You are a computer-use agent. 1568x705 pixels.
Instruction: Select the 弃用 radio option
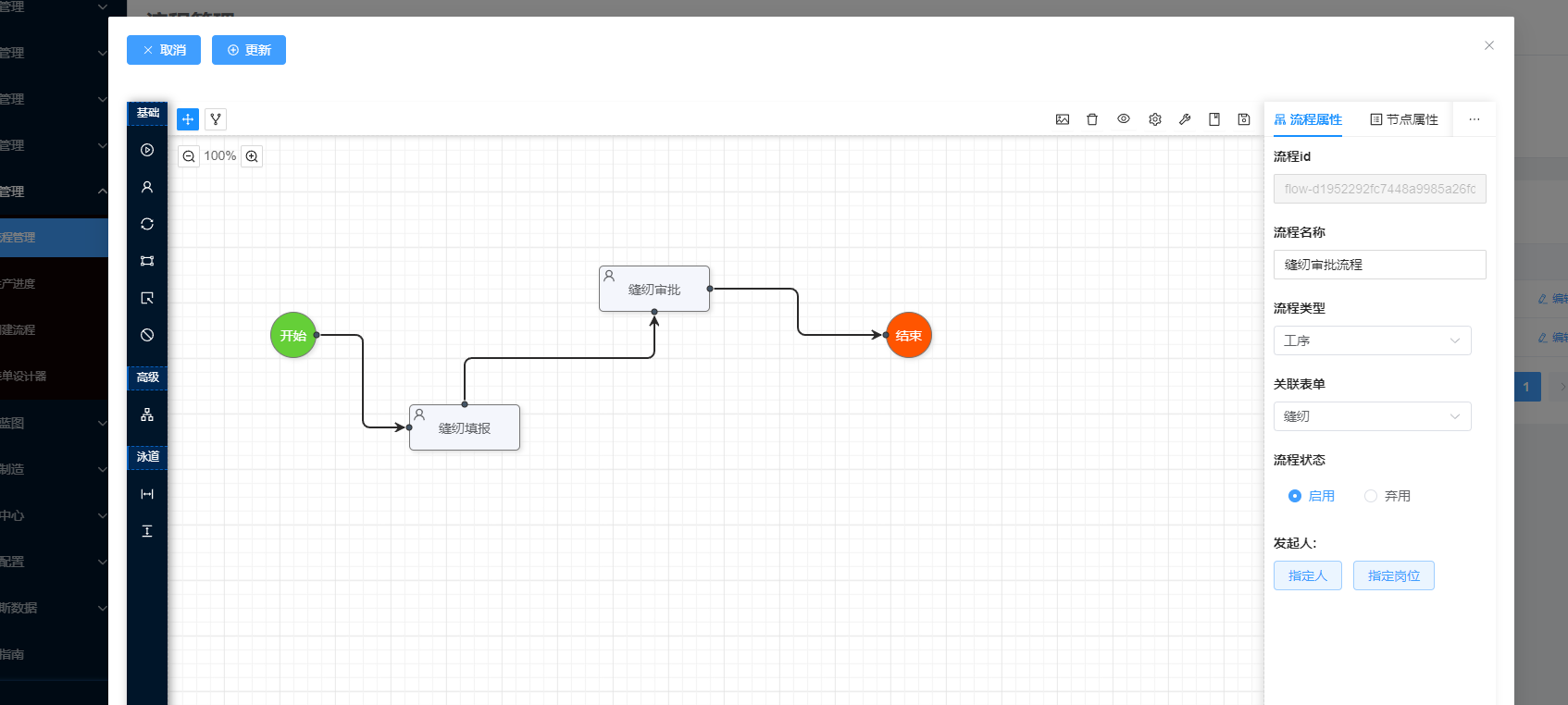[1388, 496]
